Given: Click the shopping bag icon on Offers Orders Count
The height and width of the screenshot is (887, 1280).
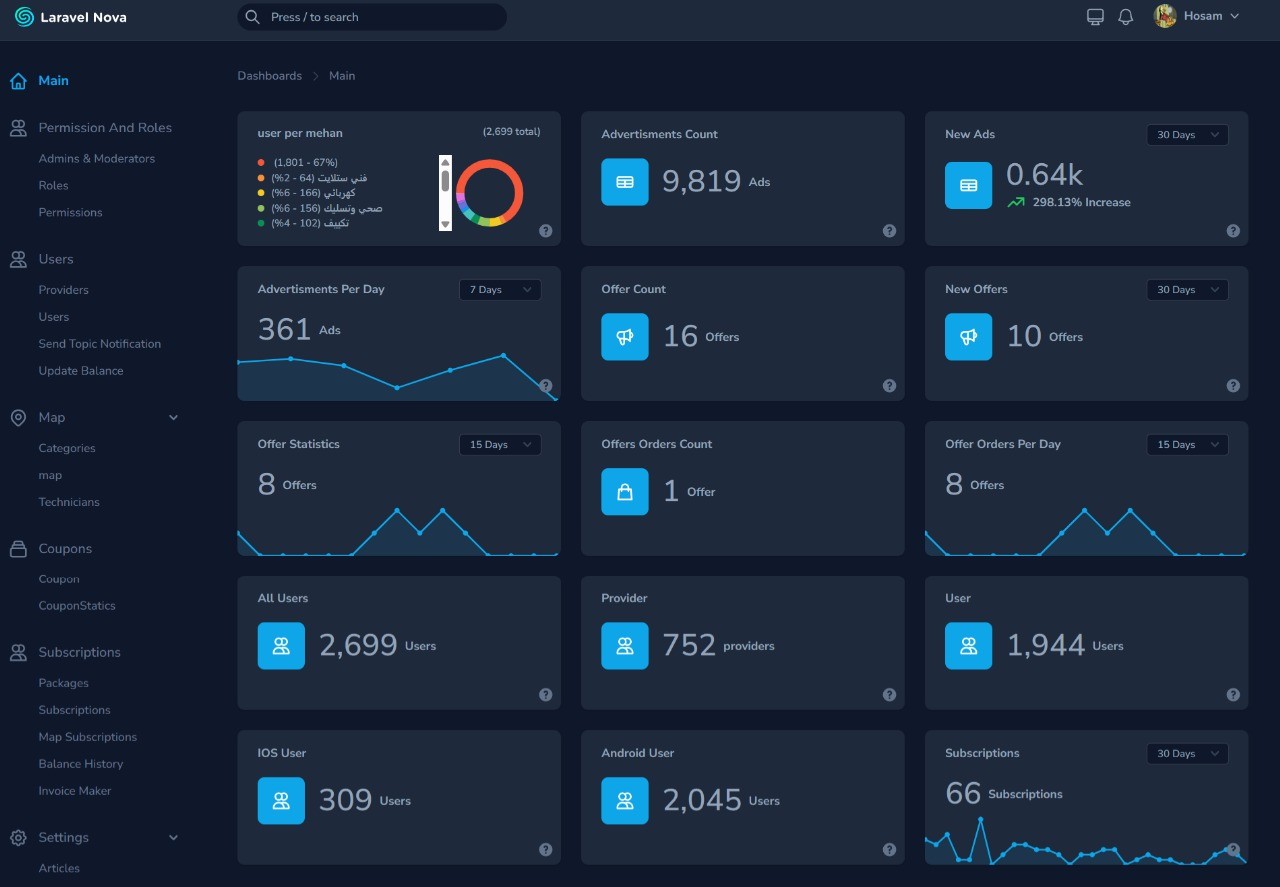Looking at the screenshot, I should point(624,491).
